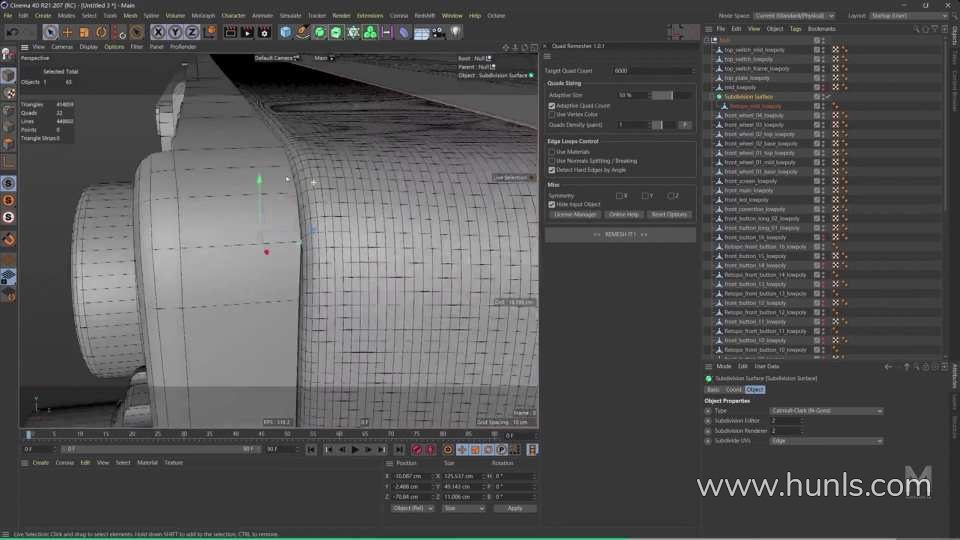Click the Undo arrow icon
This screenshot has width=960, height=540.
(x=11, y=32)
